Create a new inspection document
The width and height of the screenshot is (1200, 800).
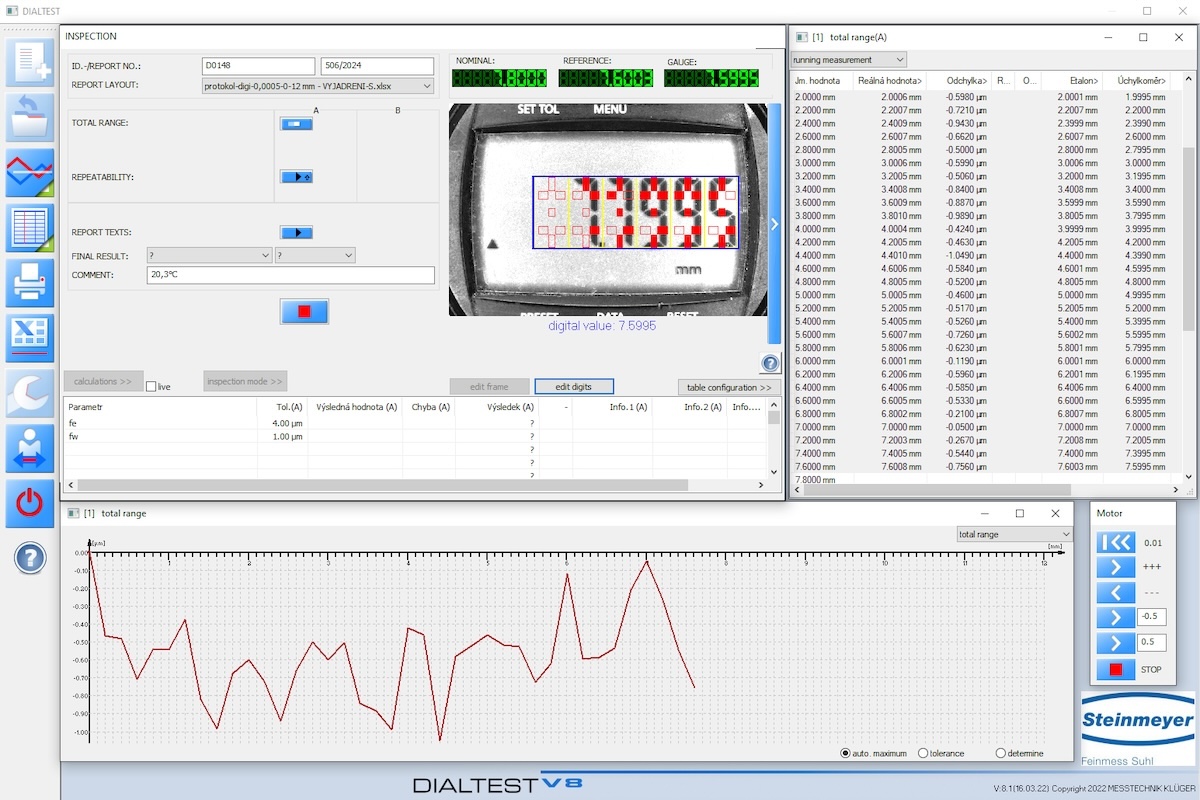click(30, 62)
